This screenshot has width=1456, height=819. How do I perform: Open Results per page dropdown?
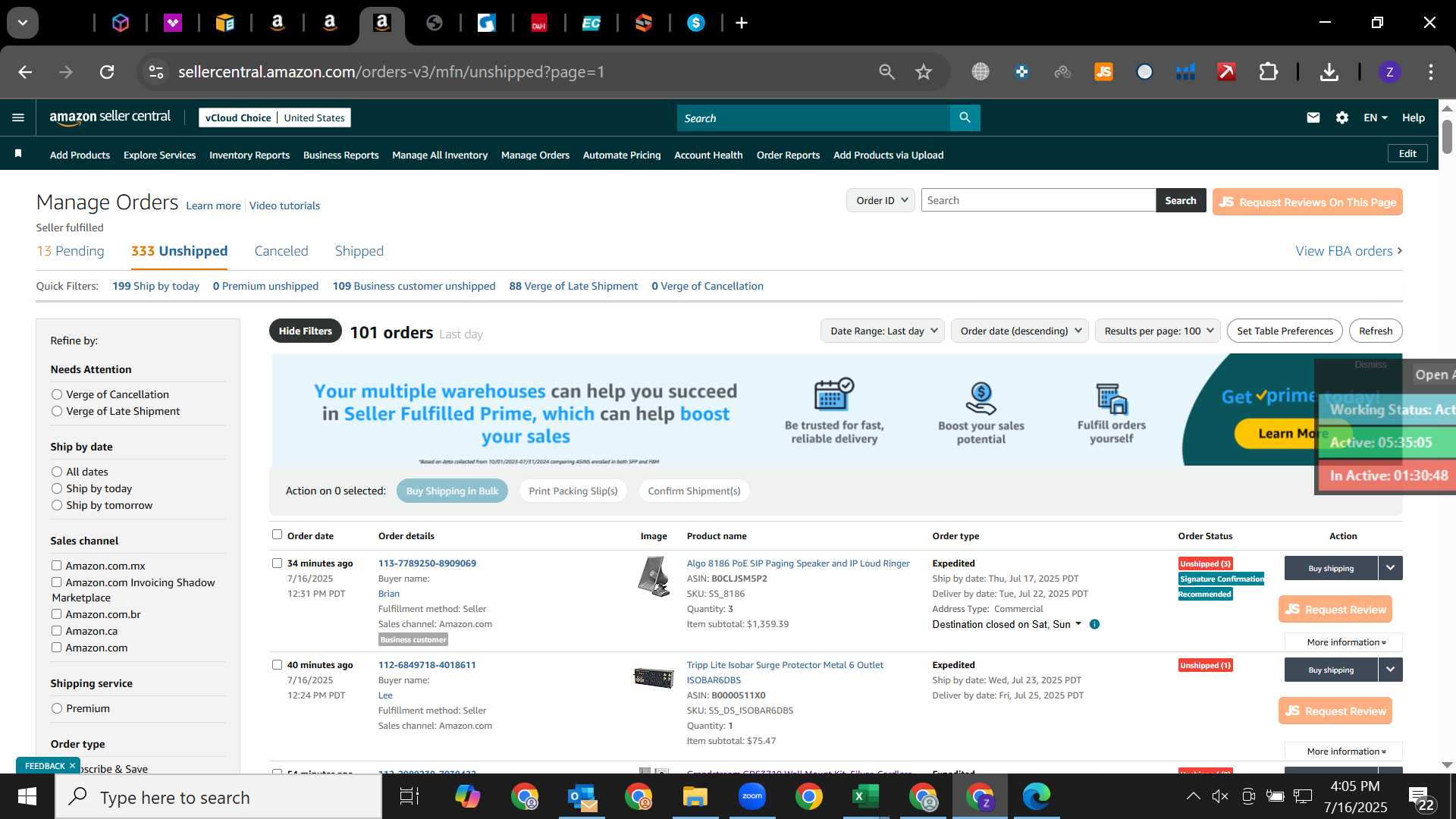(x=1158, y=331)
